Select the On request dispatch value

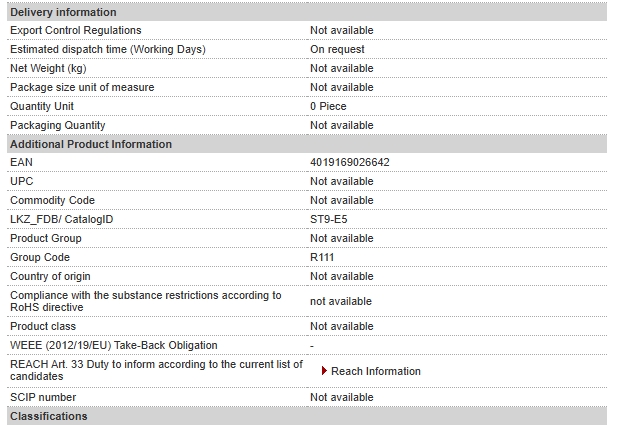pyautogui.click(x=337, y=49)
